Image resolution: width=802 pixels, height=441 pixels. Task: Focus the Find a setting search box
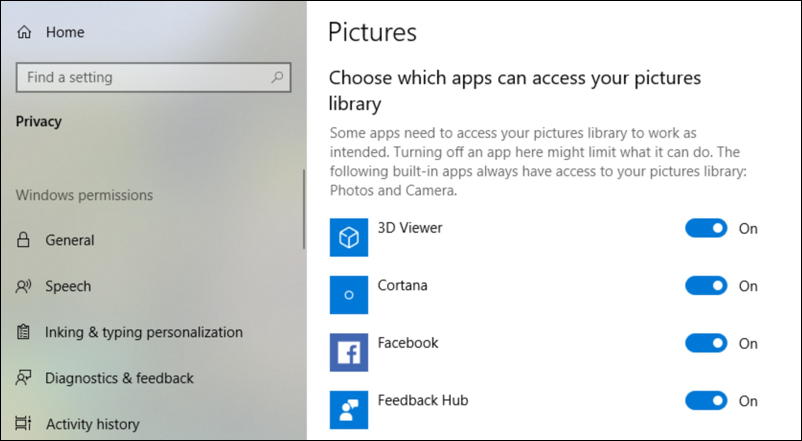[x=140, y=77]
